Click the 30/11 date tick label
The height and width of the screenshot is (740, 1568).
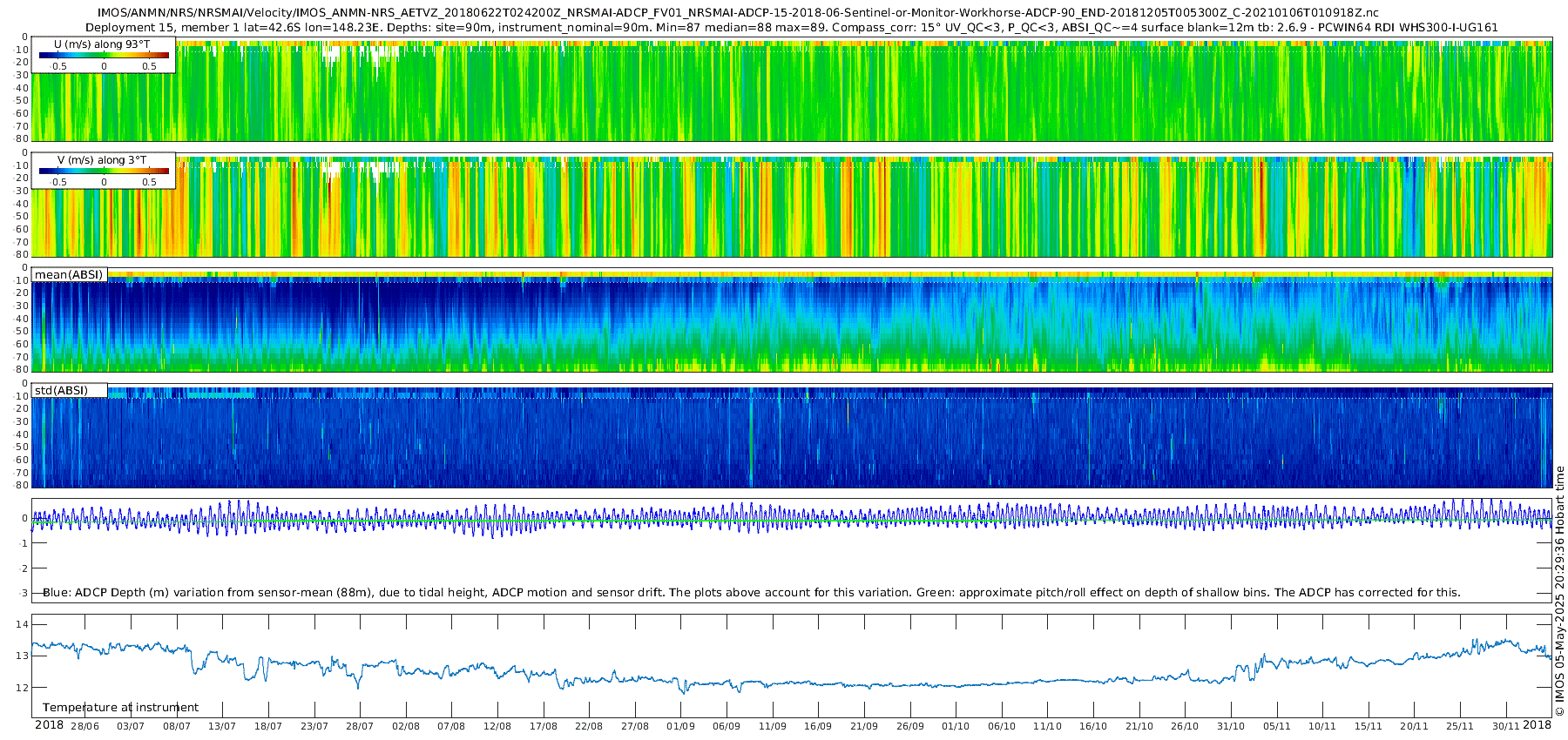tap(1506, 726)
